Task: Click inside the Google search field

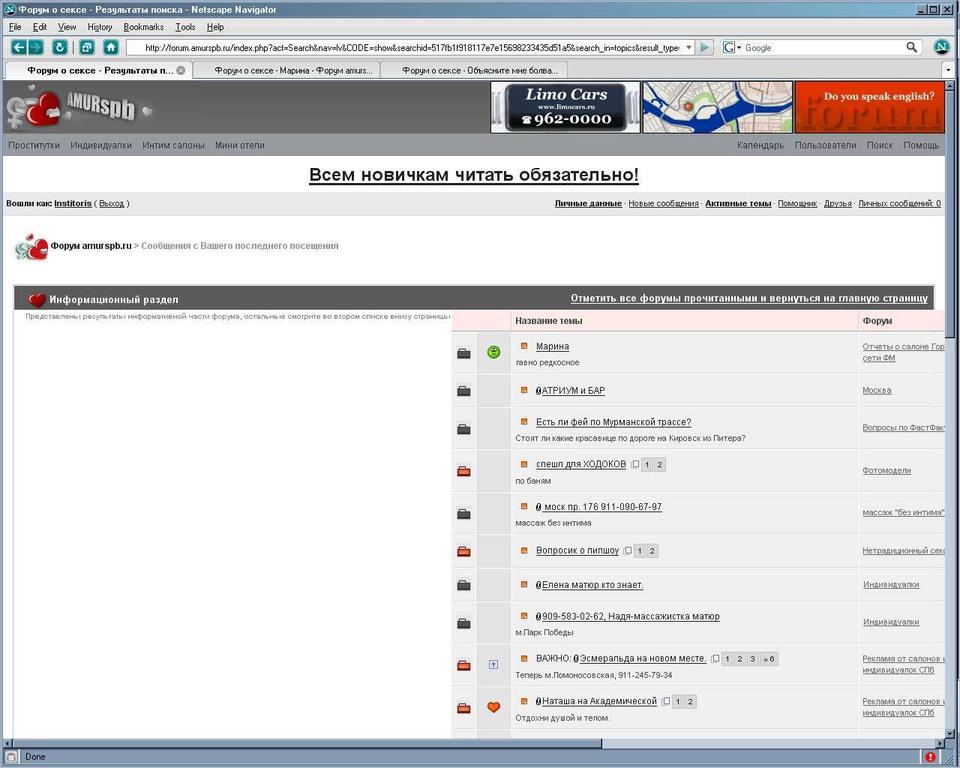Action: coord(820,47)
